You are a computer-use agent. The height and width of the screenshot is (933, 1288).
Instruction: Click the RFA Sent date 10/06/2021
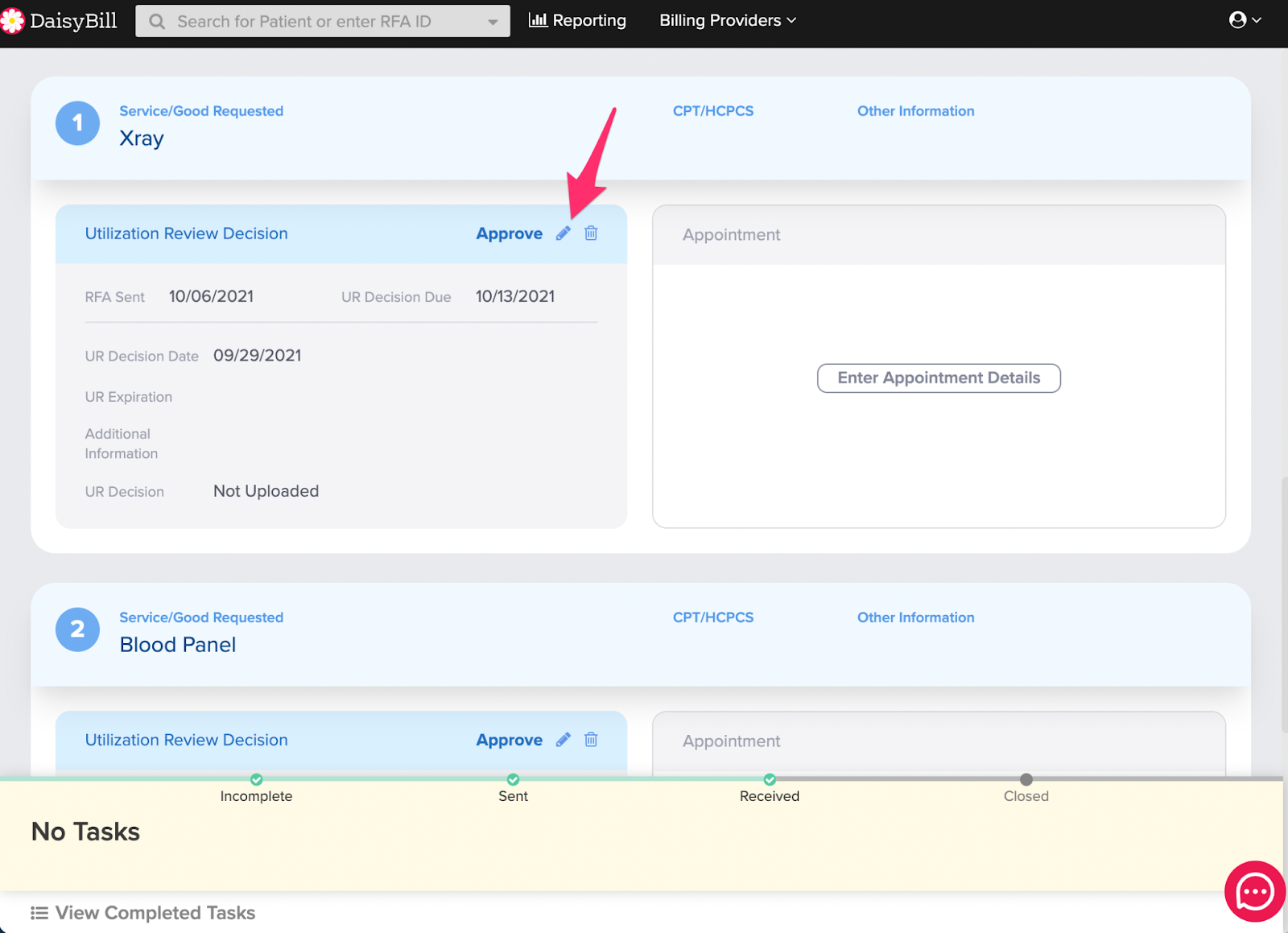[x=211, y=296]
